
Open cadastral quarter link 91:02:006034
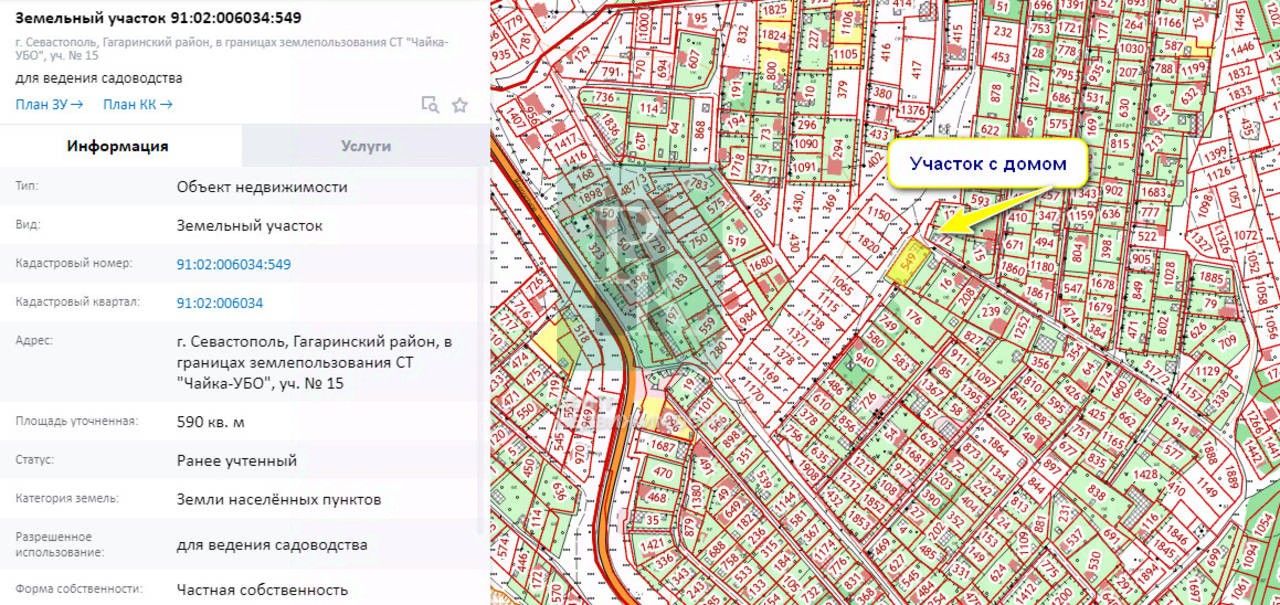219,303
